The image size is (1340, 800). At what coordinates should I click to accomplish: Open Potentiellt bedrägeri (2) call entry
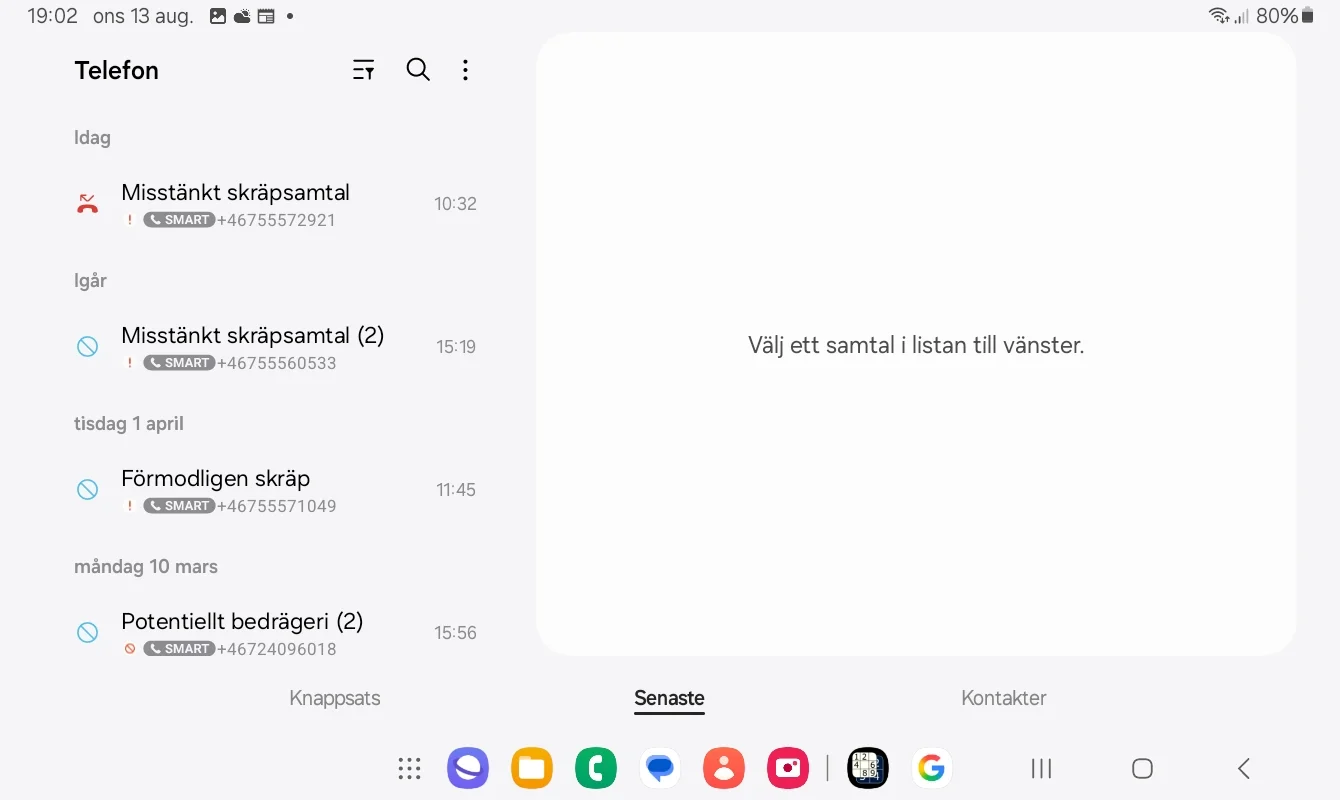tap(275, 633)
